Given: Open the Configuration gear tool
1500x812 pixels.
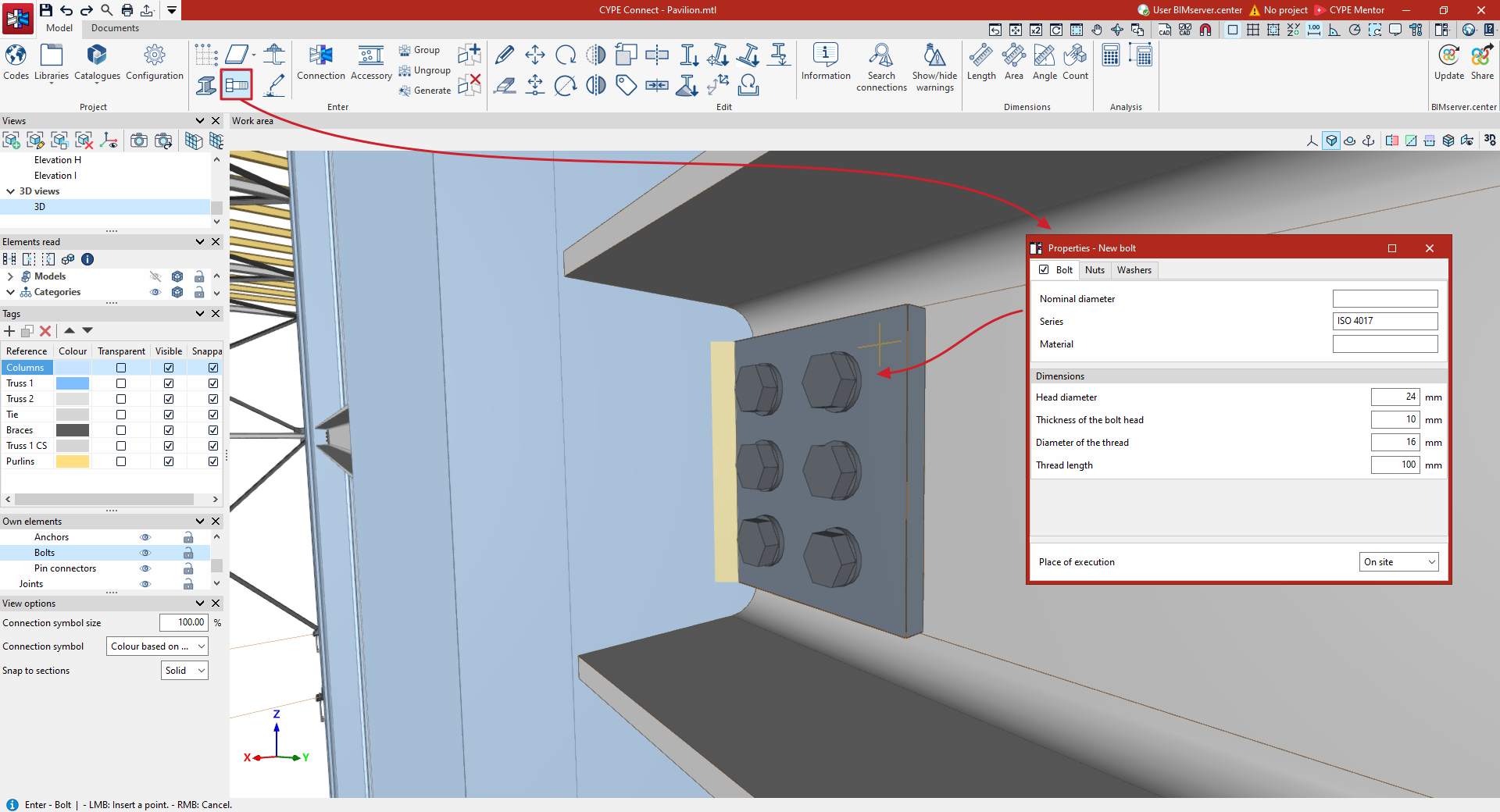Looking at the screenshot, I should point(155,62).
